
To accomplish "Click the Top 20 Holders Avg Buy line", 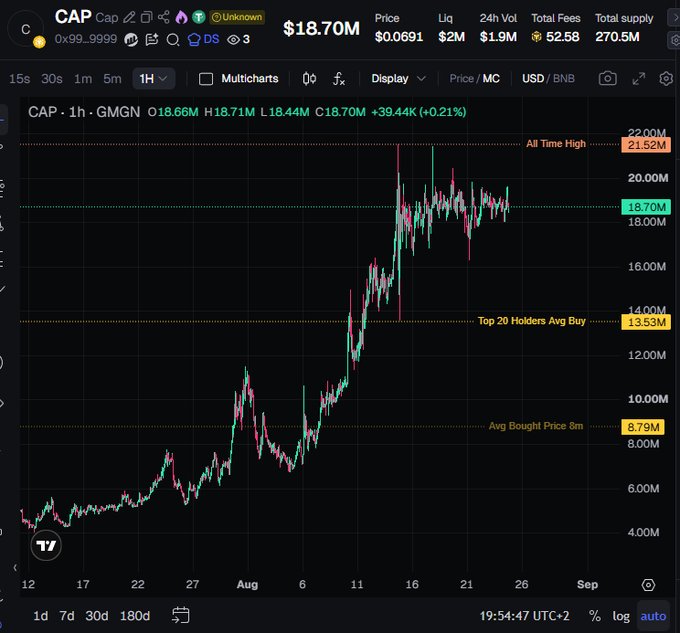I will click(531, 321).
